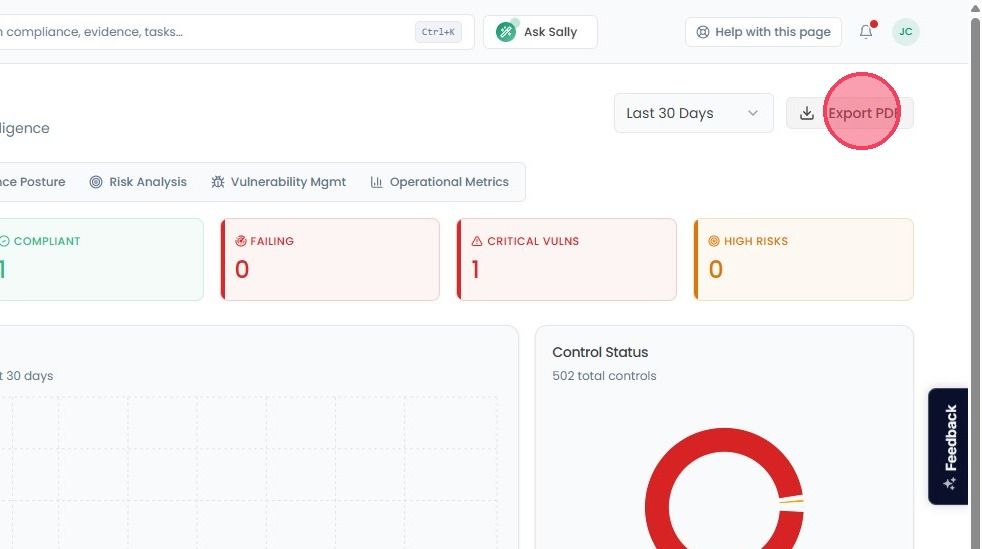Click the download icon beside Export PDF
Viewport: 982px width, 549px height.
[807, 113]
